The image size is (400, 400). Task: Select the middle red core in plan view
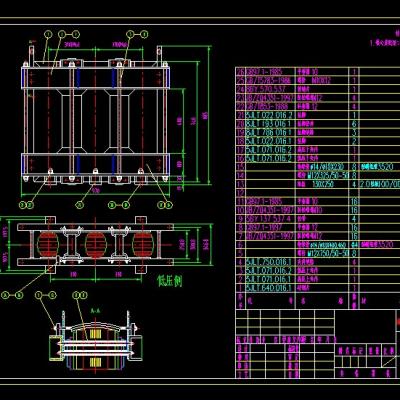[x=96, y=244]
